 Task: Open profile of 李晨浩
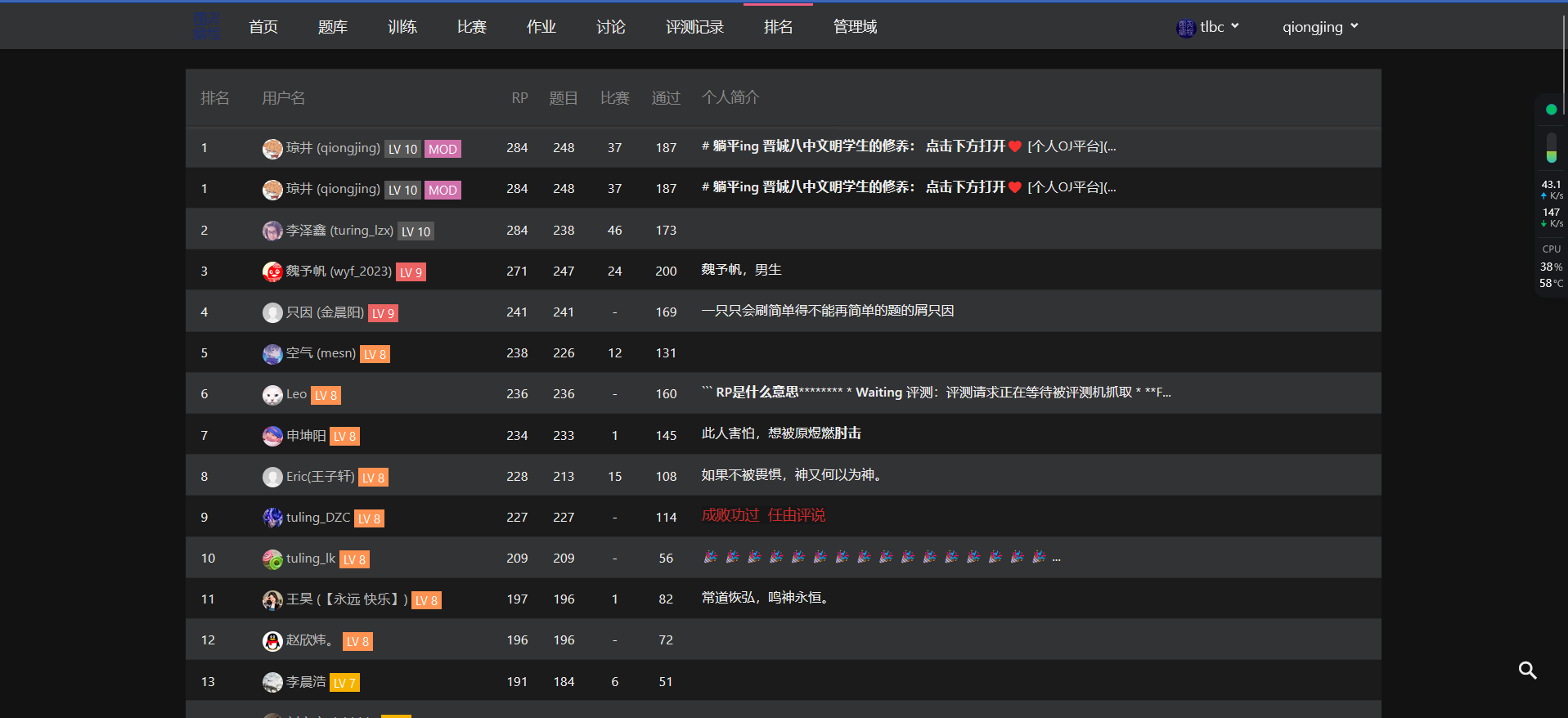tap(306, 682)
